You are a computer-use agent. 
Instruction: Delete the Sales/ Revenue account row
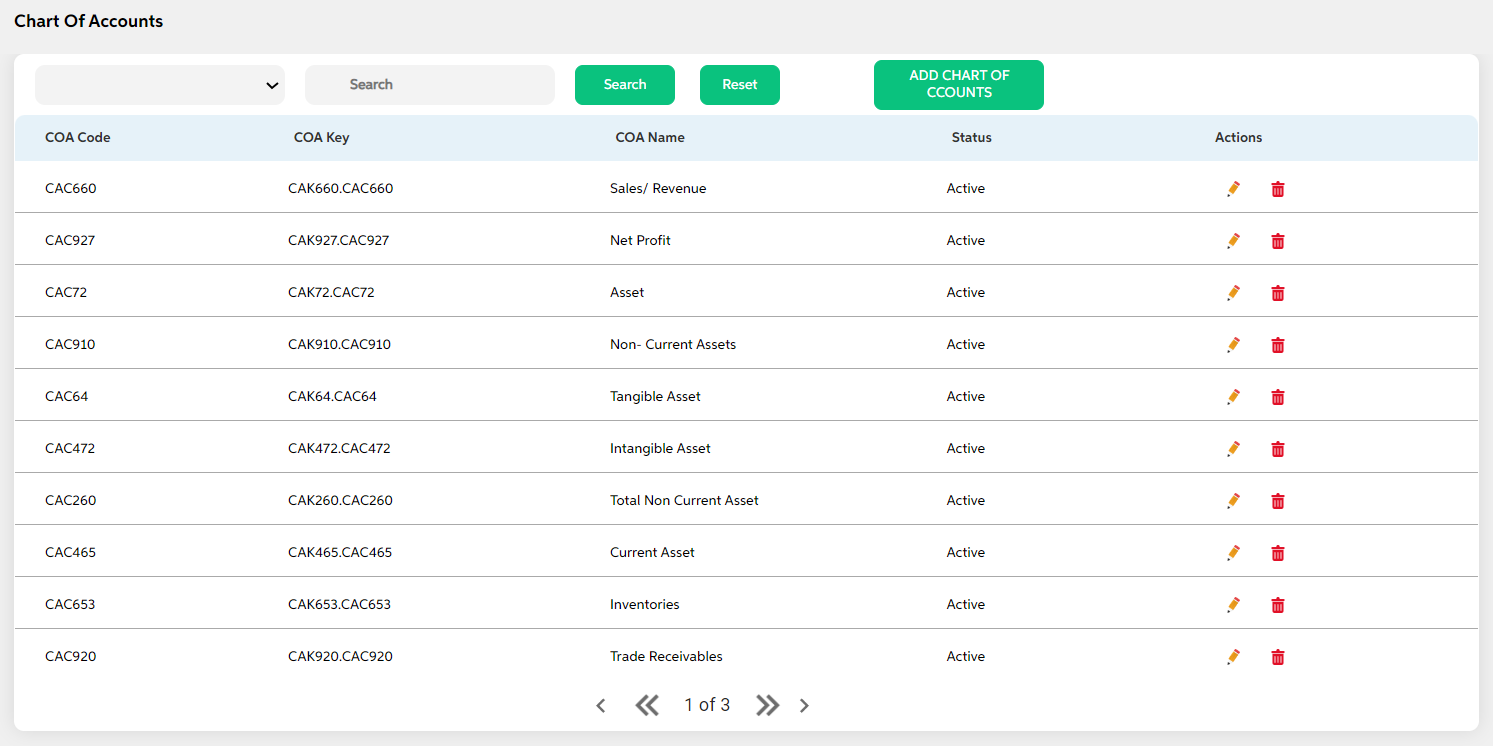tap(1277, 189)
